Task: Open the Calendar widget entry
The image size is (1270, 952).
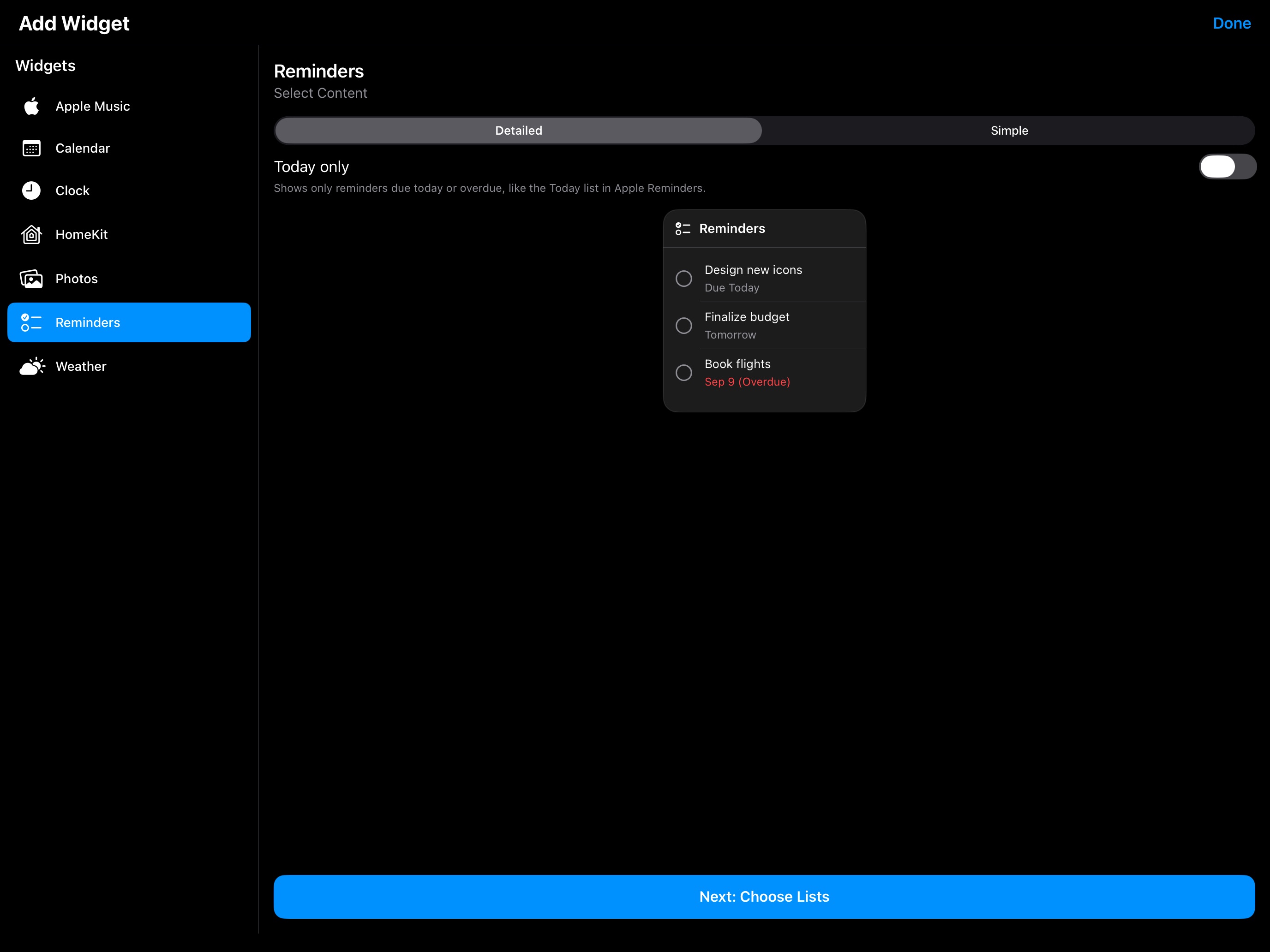Action: click(129, 148)
